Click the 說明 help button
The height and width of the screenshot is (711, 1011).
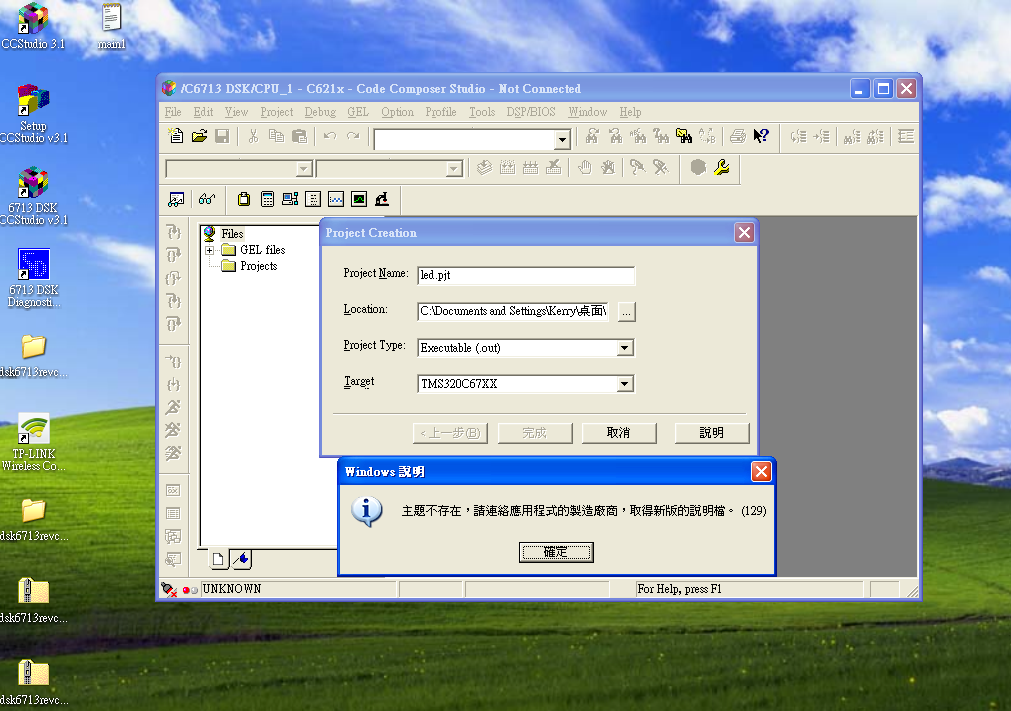click(x=712, y=433)
